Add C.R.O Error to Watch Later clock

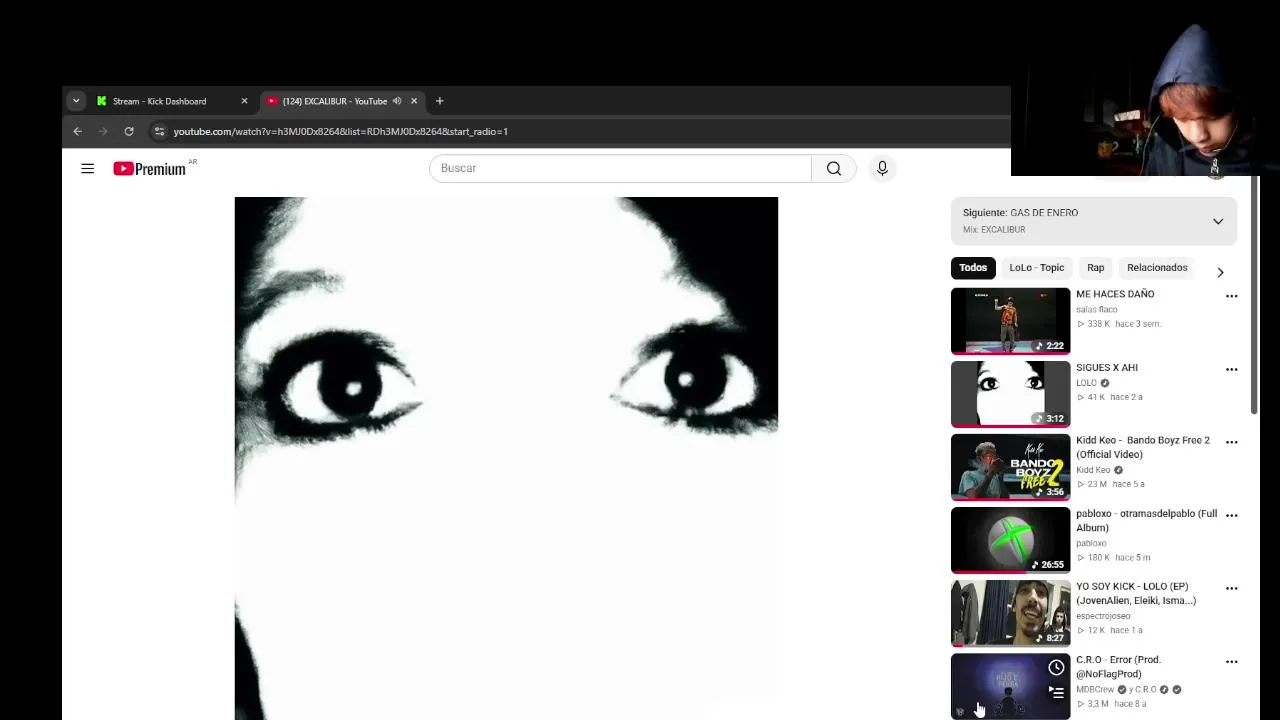[1056, 667]
